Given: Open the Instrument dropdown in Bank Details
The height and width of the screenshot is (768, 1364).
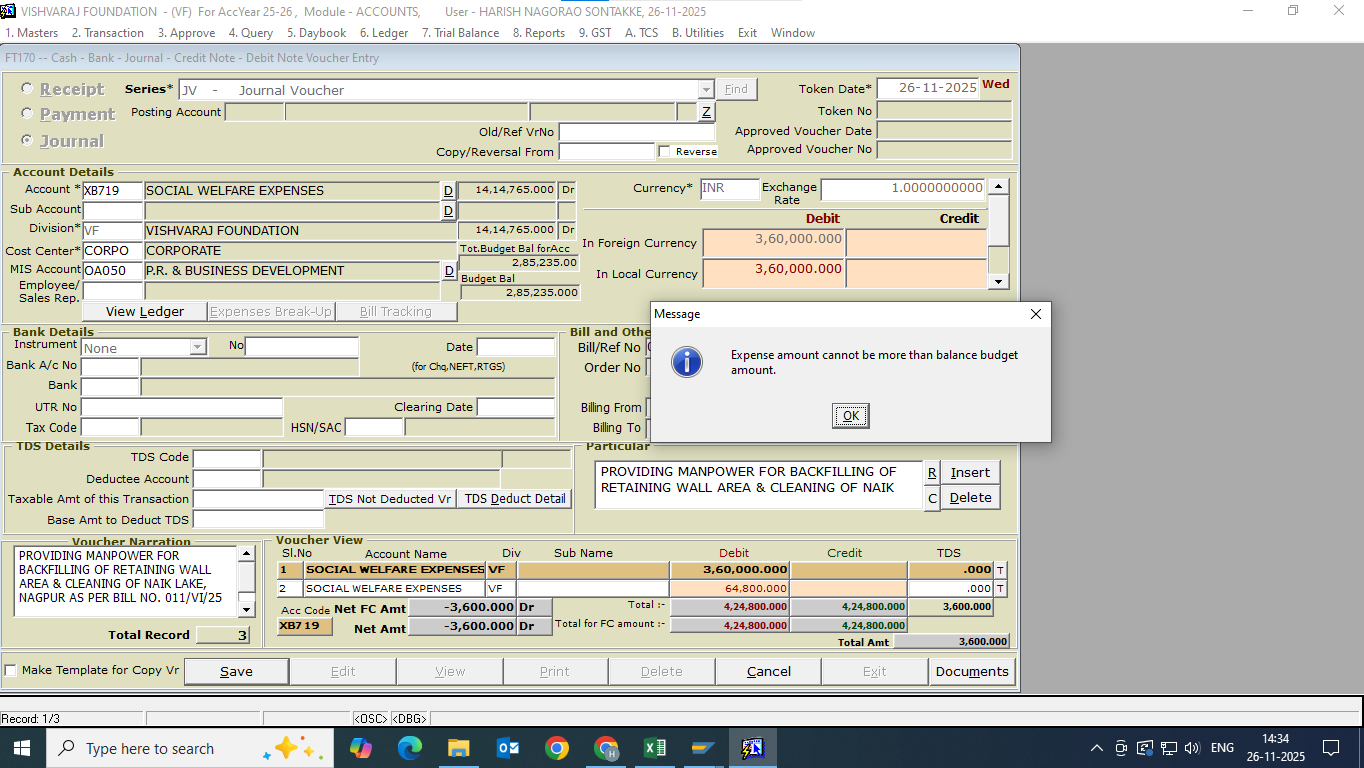Looking at the screenshot, I should tap(197, 348).
